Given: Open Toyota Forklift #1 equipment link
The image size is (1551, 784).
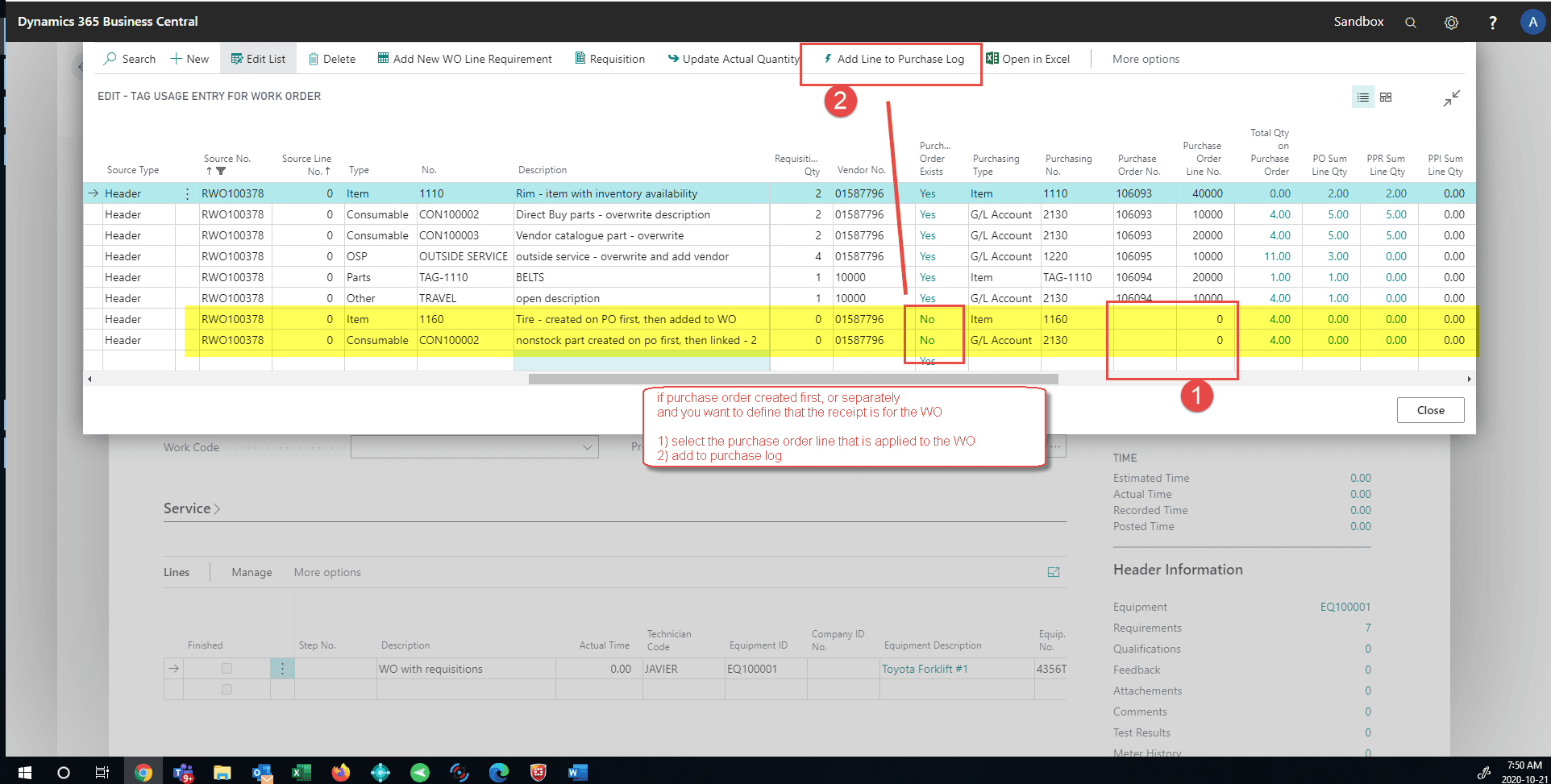Looking at the screenshot, I should (925, 669).
